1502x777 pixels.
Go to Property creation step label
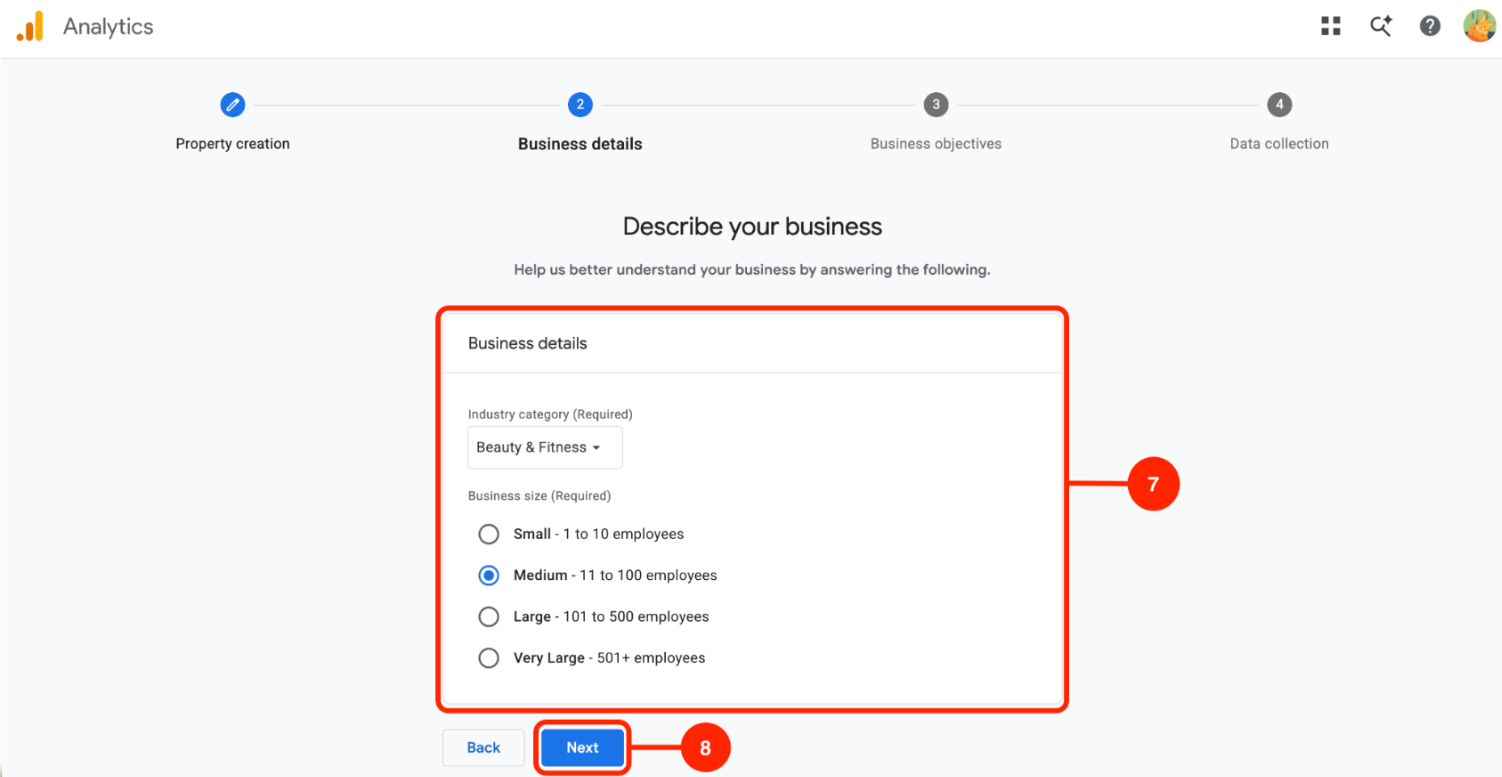233,144
